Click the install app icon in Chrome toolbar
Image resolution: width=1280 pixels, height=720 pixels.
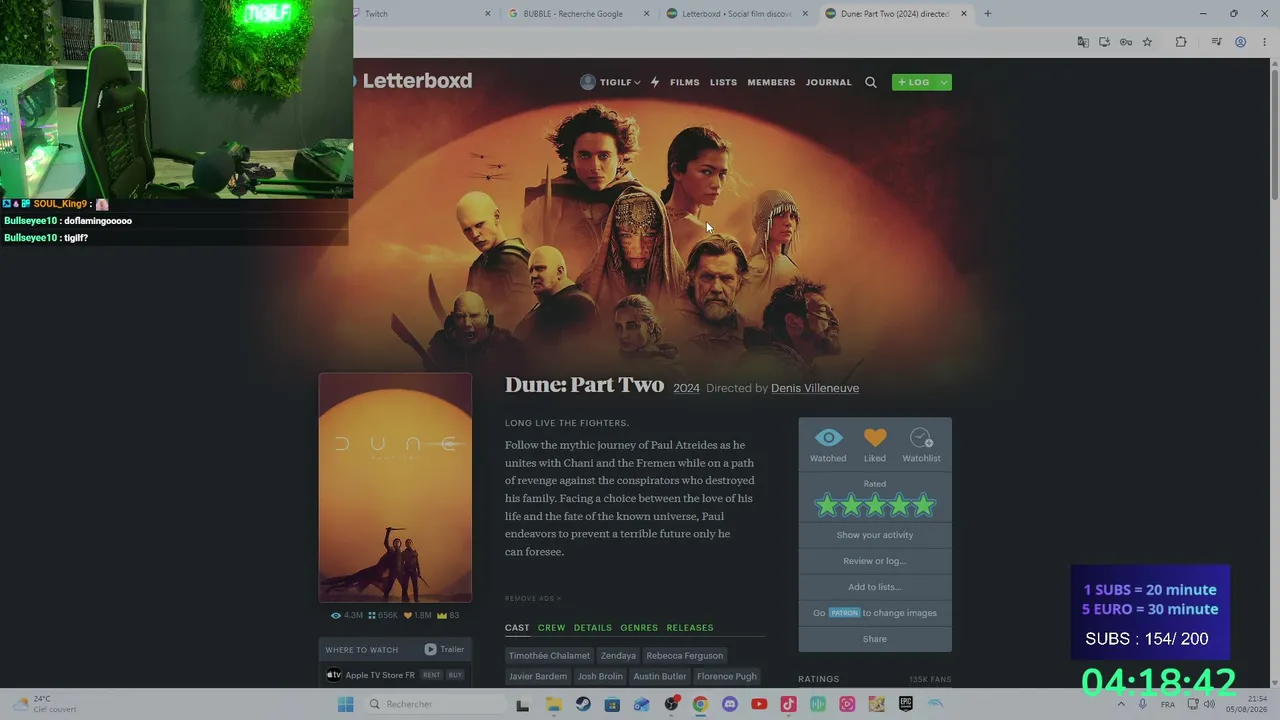(1104, 42)
